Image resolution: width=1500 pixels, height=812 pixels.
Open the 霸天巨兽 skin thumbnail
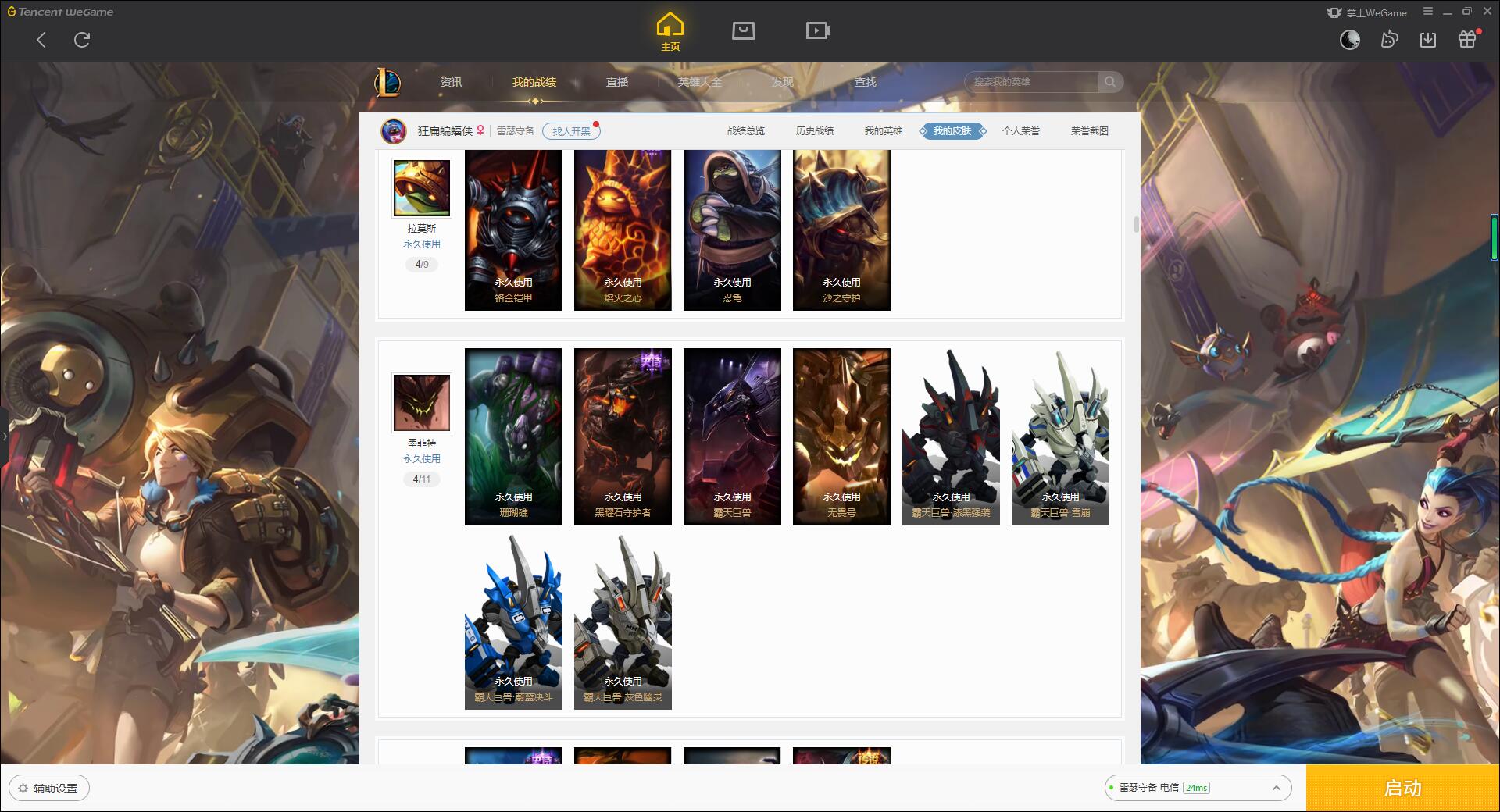[732, 436]
